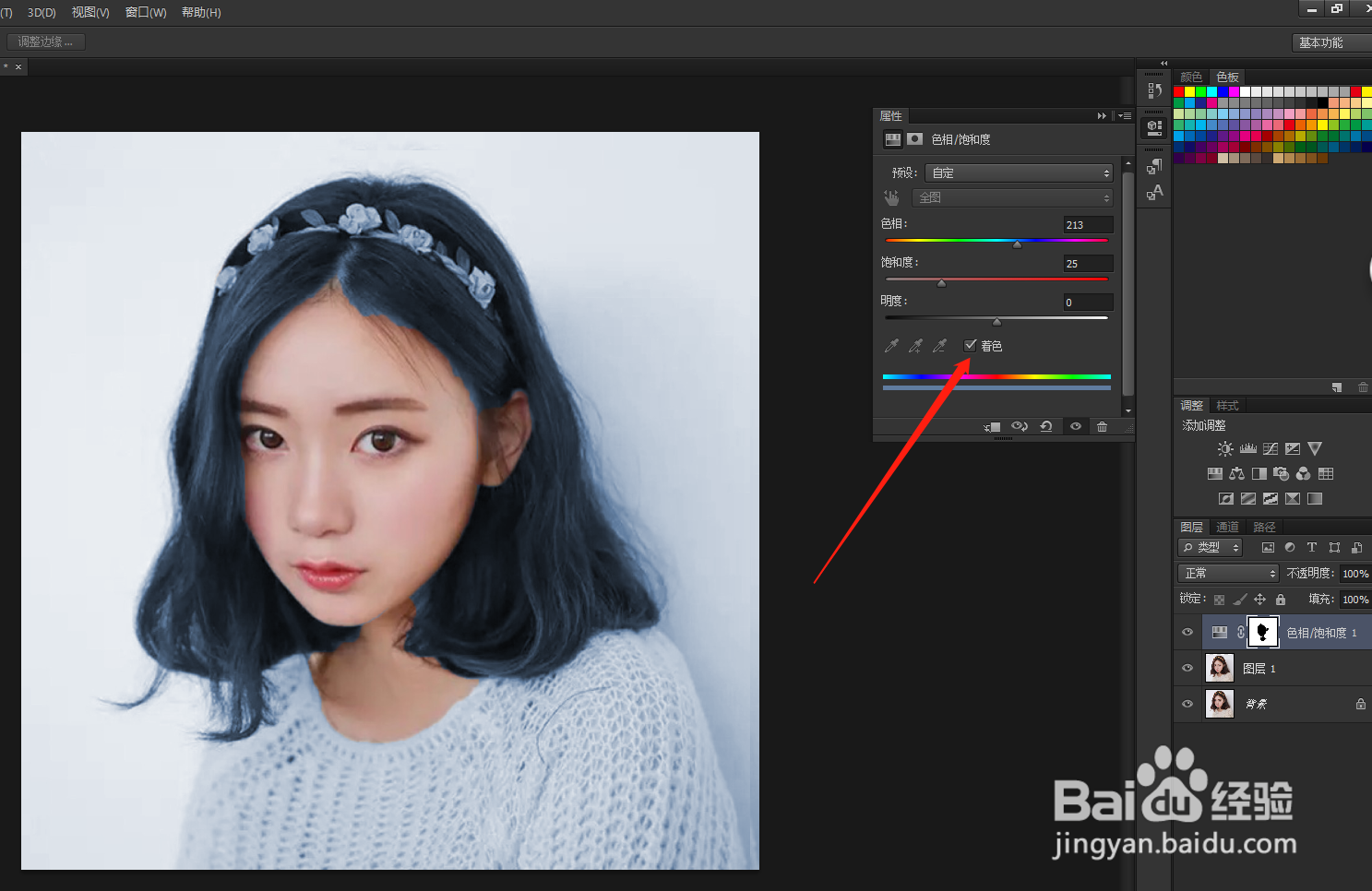Viewport: 1372px width, 891px height.
Task: Hide the 背景 layer
Action: click(1187, 704)
